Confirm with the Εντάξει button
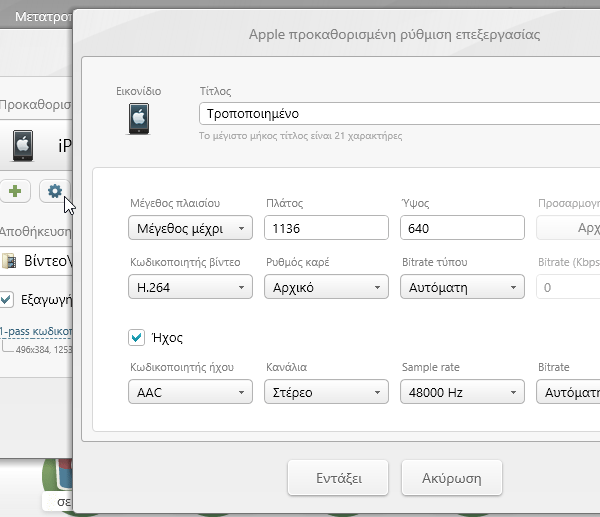The height and width of the screenshot is (517, 600). point(338,478)
